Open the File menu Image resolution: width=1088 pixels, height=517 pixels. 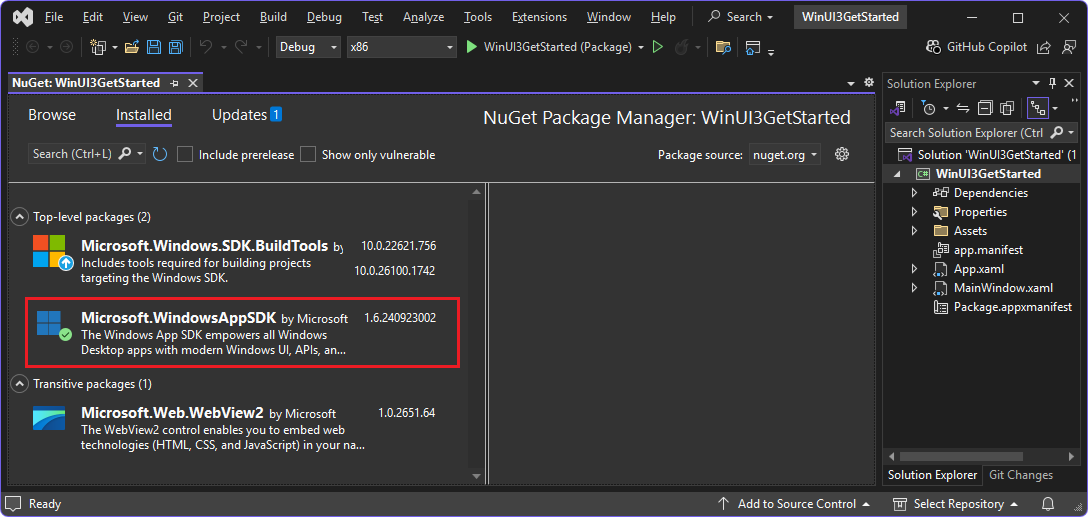tap(53, 17)
